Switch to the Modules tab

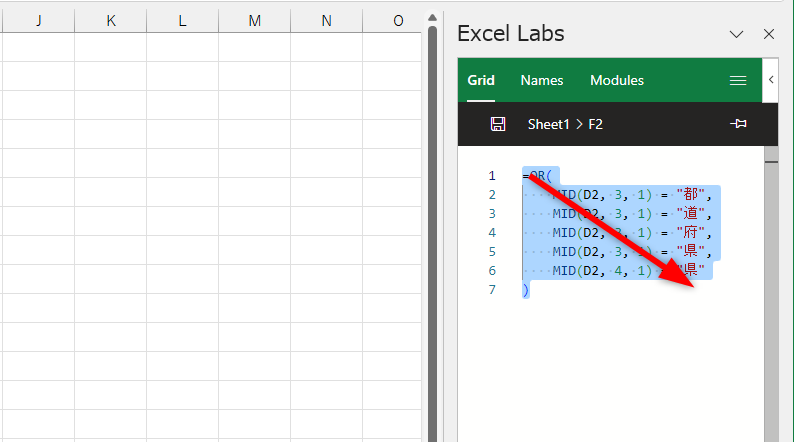click(617, 80)
